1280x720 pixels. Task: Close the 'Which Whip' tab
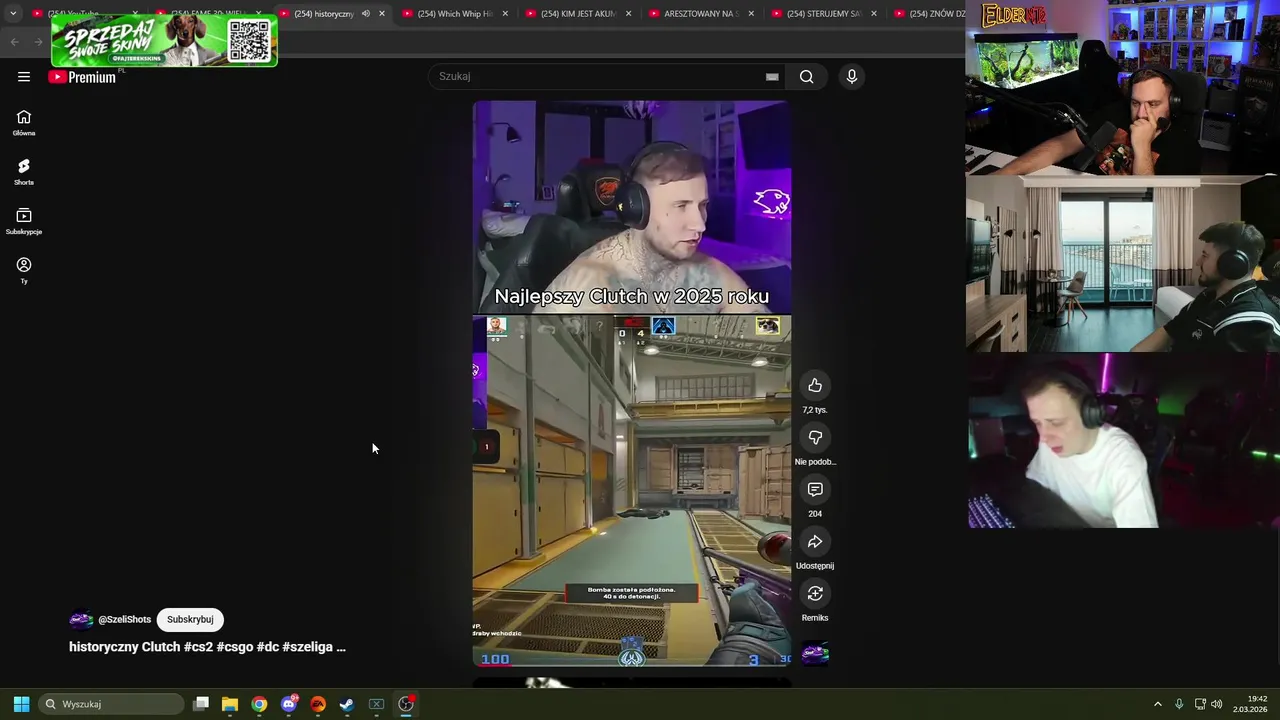point(505,14)
